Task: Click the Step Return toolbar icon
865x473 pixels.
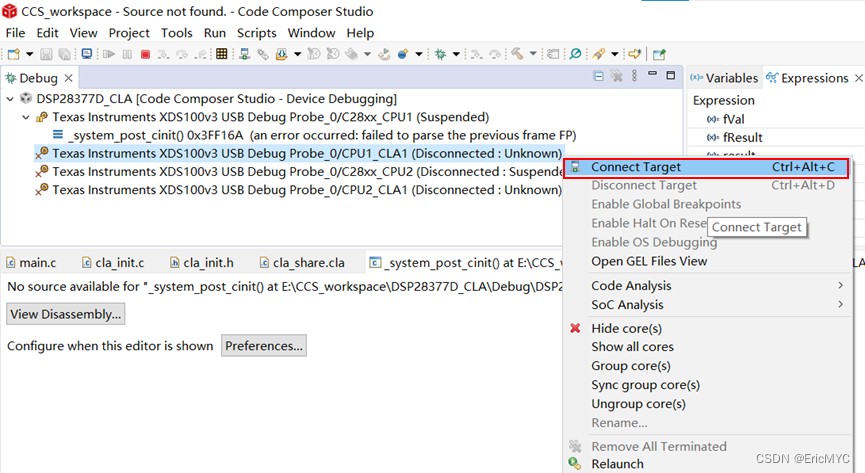Action: point(200,54)
